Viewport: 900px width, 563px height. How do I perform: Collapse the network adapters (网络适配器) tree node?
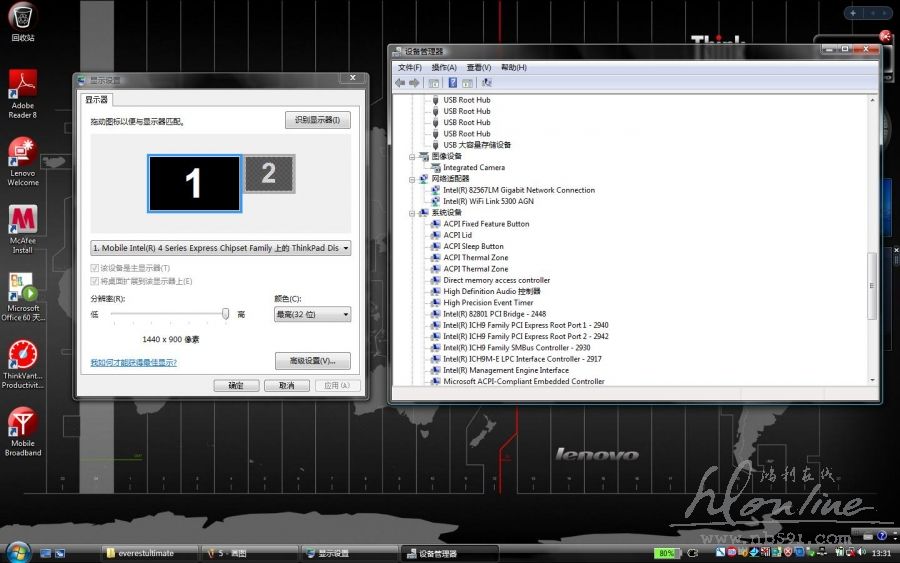[412, 179]
